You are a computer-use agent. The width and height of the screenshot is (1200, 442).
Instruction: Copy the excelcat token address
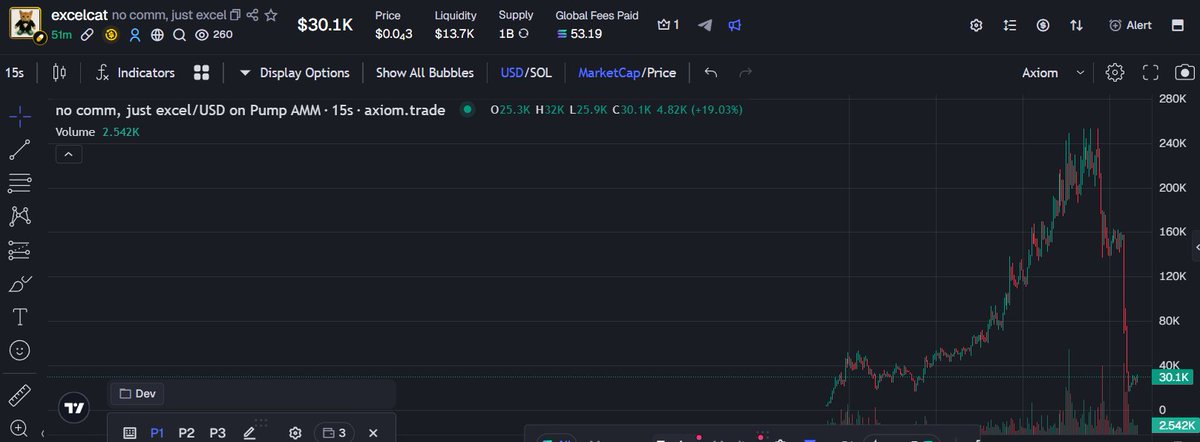click(235, 16)
